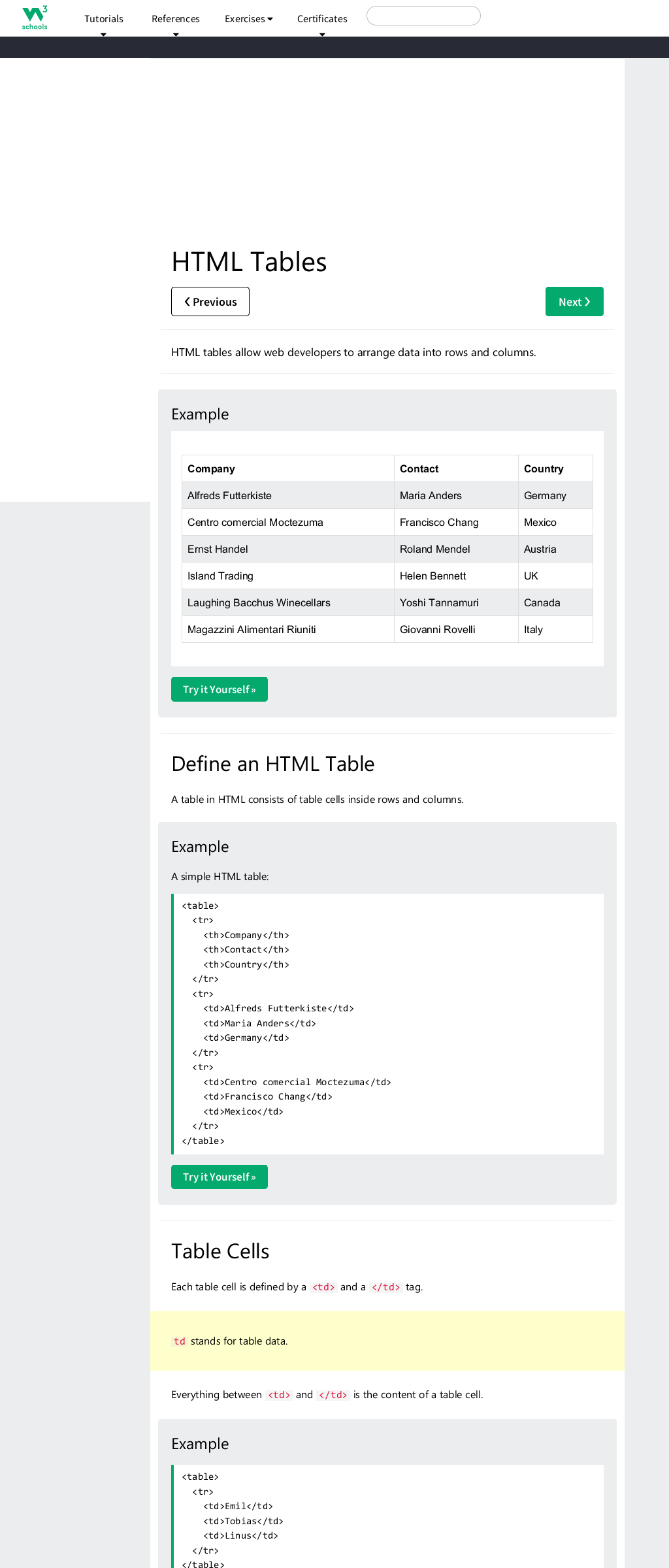Open the Exercises dropdown menu
The height and width of the screenshot is (1568, 669).
249,19
